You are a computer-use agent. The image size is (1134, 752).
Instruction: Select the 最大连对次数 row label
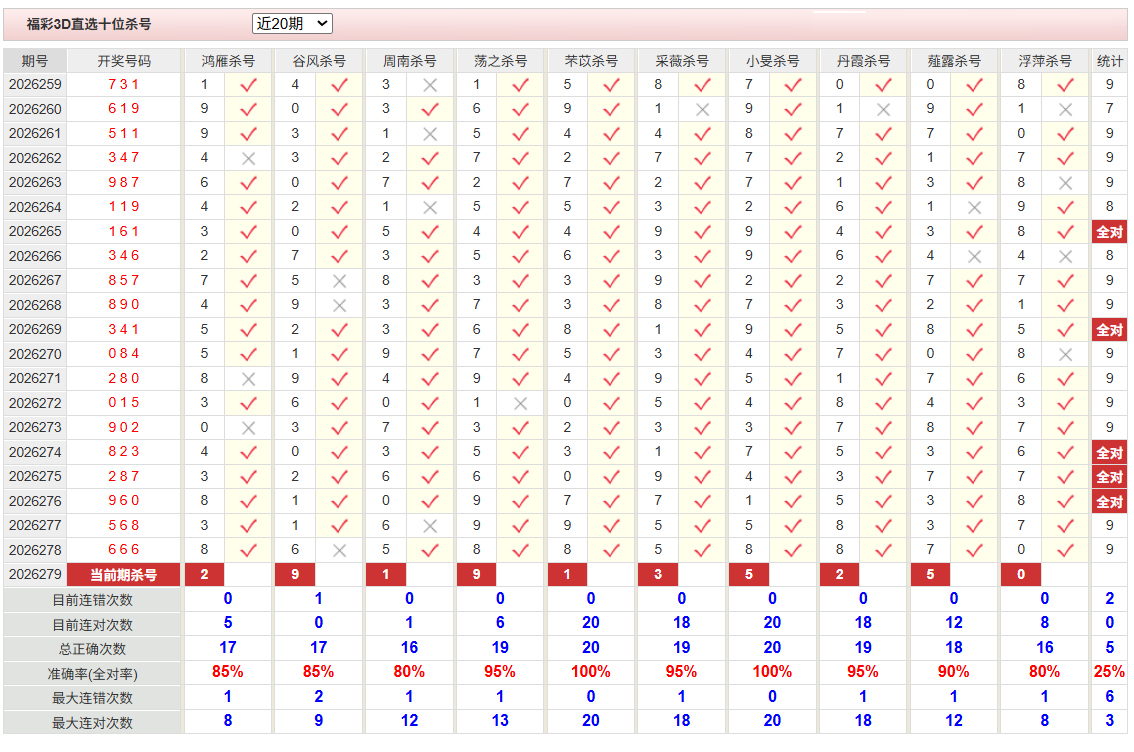93,722
